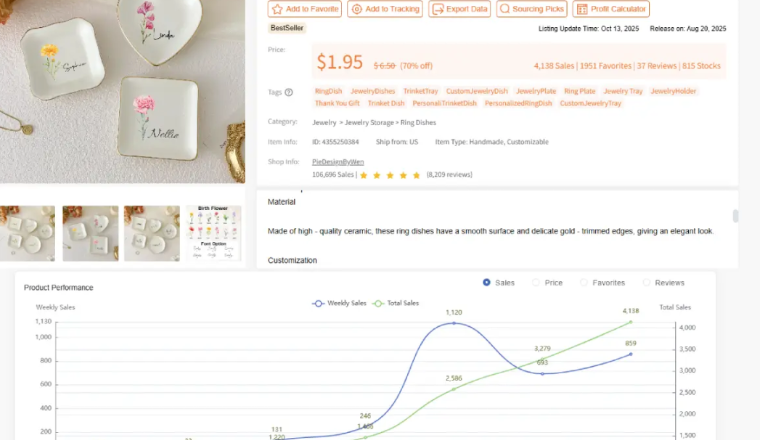The width and height of the screenshot is (760, 440).
Task: Click the 815 Stocks stat
Action: coord(701,66)
